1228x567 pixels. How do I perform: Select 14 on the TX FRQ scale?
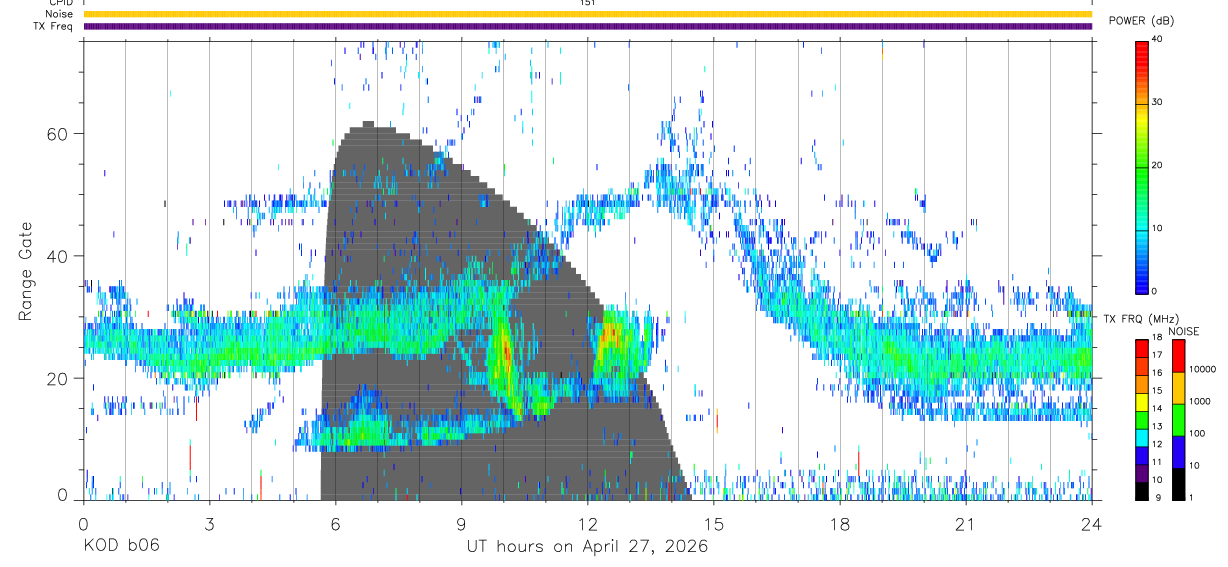pos(1155,409)
